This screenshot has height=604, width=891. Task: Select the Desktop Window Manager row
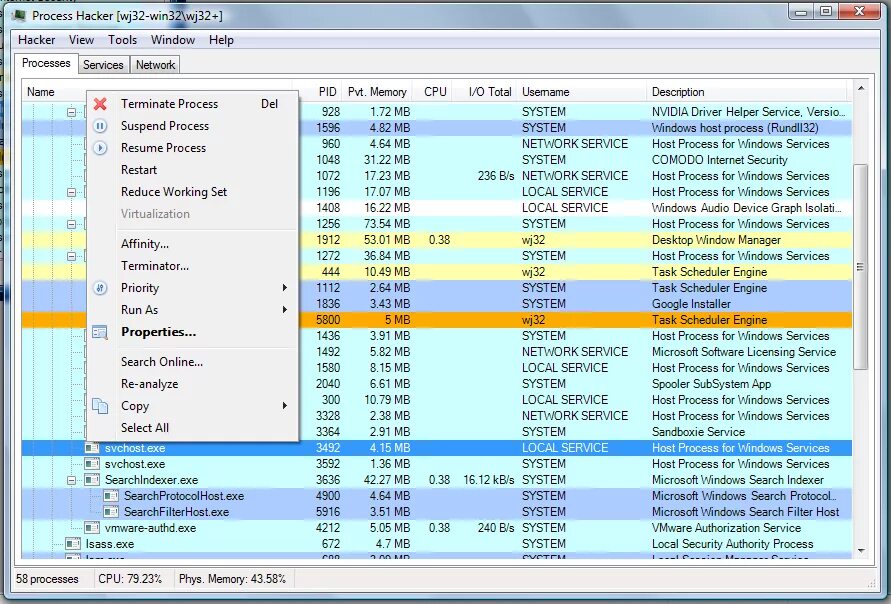[436, 240]
